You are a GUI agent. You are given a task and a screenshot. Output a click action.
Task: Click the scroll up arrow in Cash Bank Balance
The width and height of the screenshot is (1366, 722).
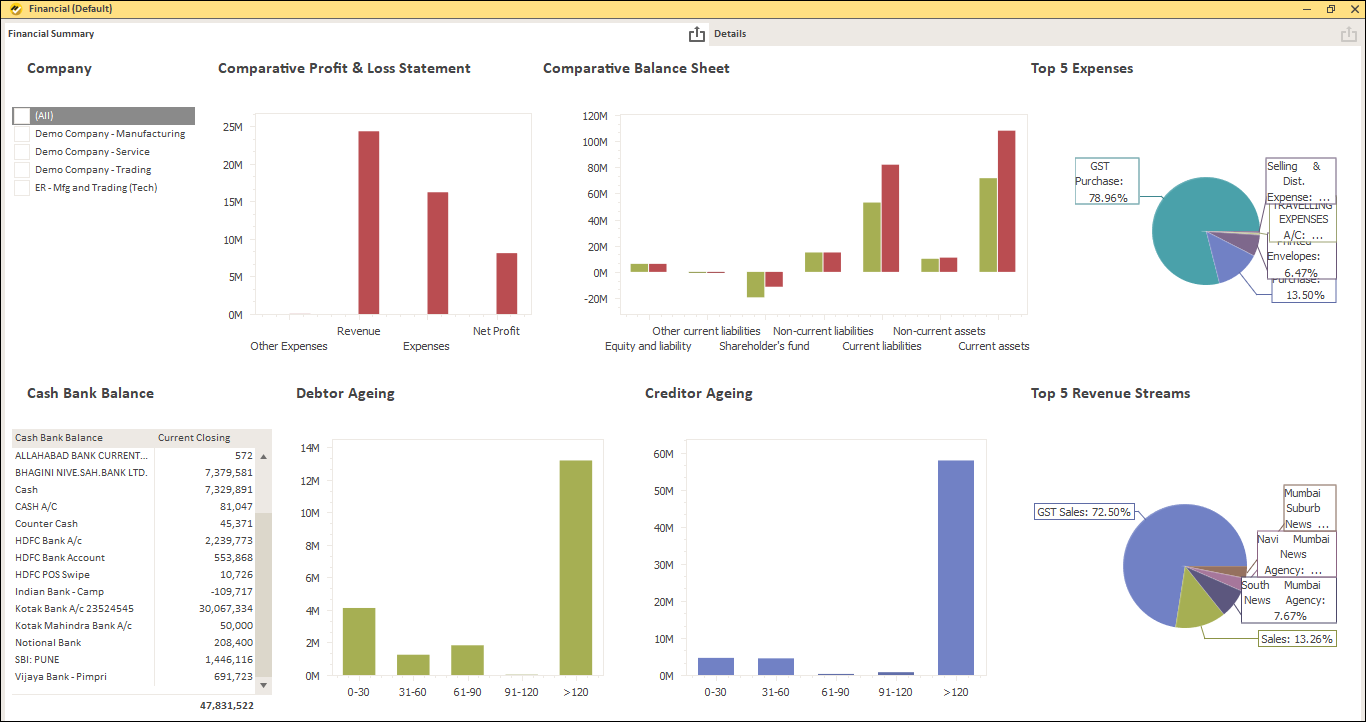(x=264, y=456)
